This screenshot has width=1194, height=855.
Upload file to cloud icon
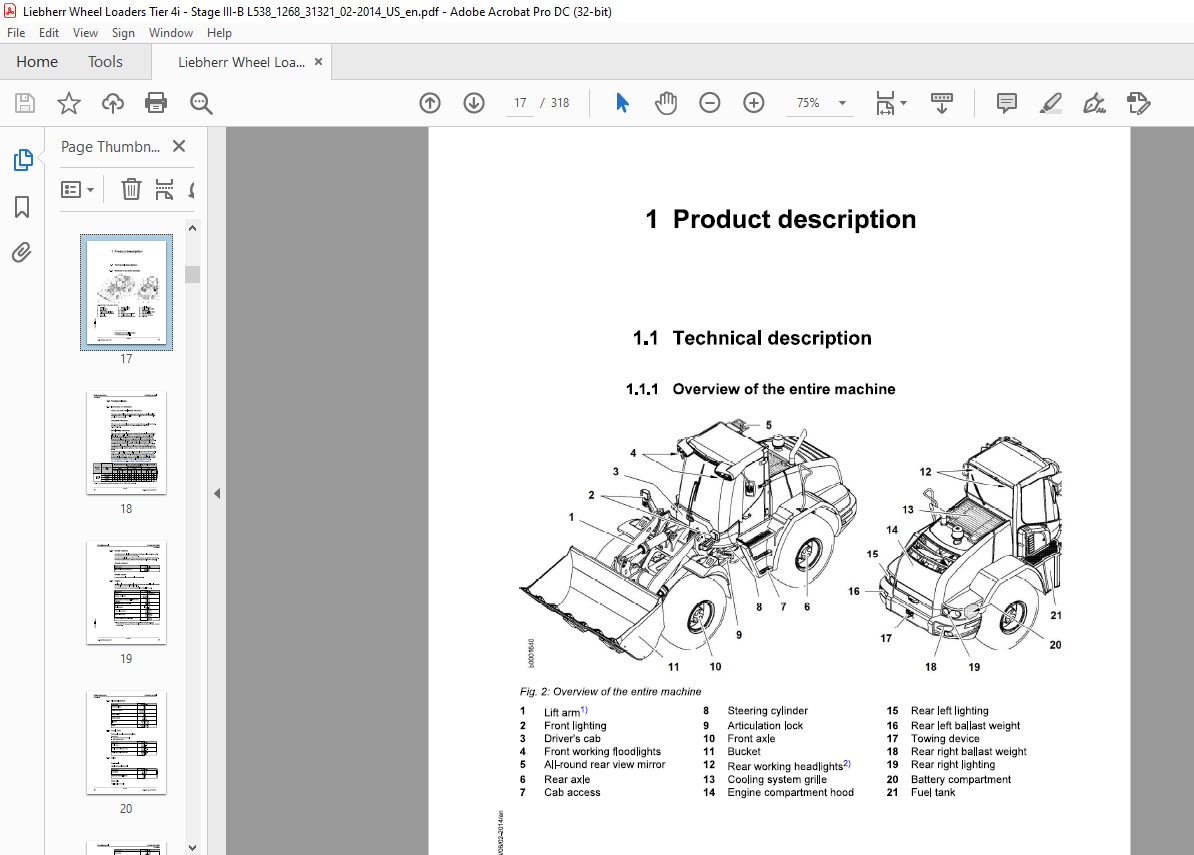tap(113, 103)
